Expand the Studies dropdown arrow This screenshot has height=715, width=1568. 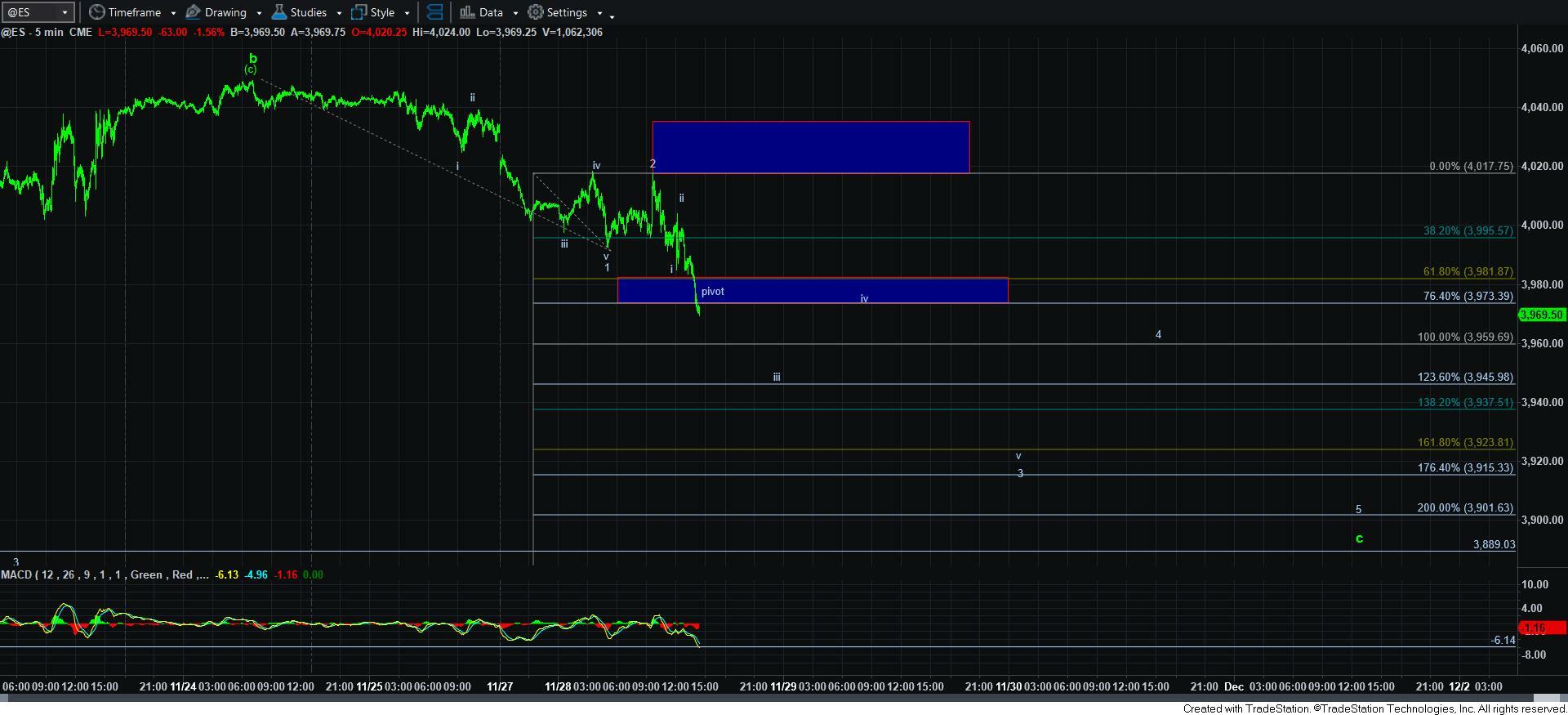339,13
